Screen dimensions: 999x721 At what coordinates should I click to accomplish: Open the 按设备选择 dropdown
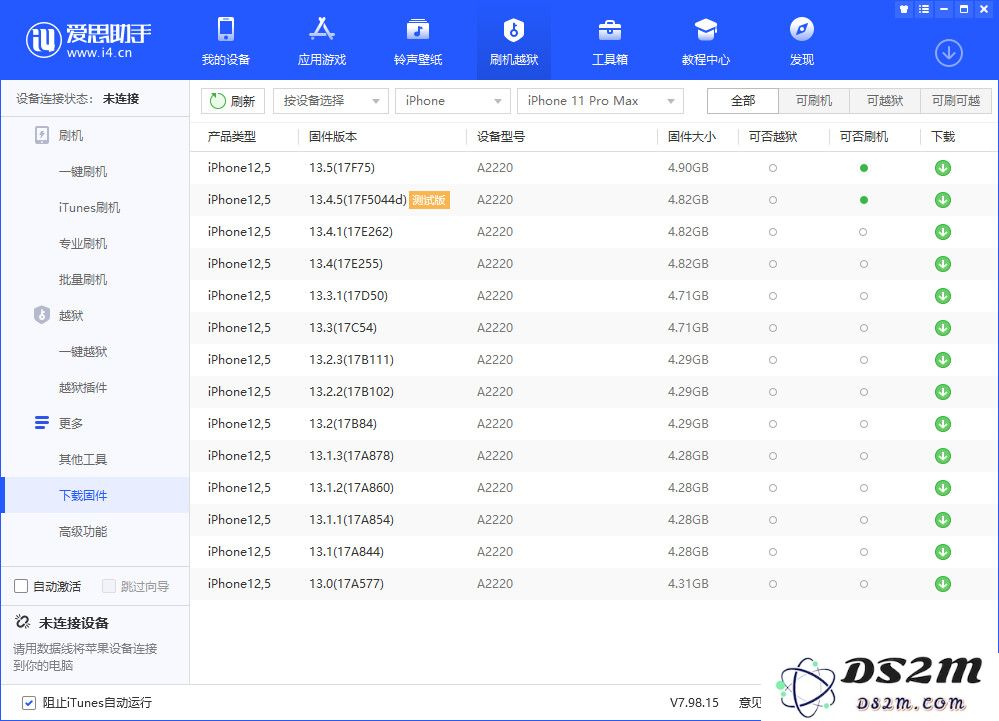click(331, 101)
